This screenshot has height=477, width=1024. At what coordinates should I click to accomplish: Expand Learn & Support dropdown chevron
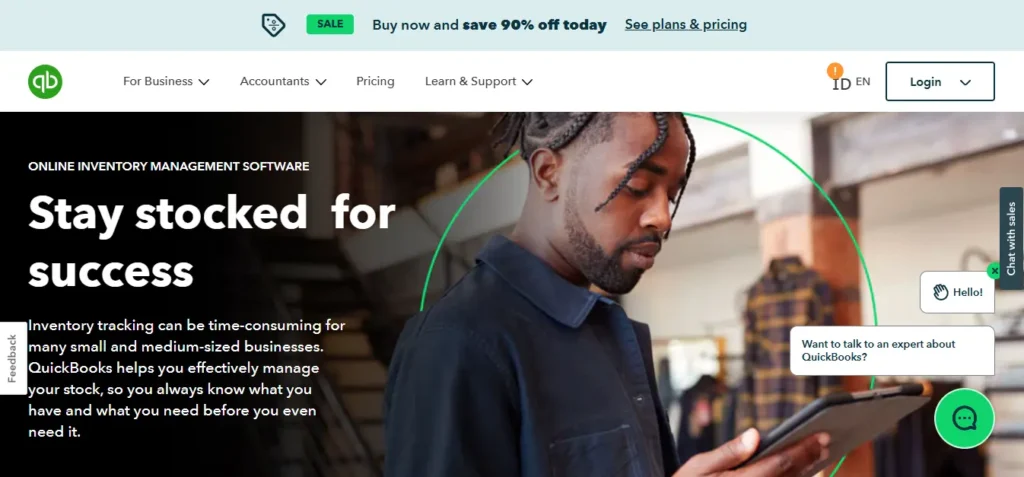tap(527, 82)
